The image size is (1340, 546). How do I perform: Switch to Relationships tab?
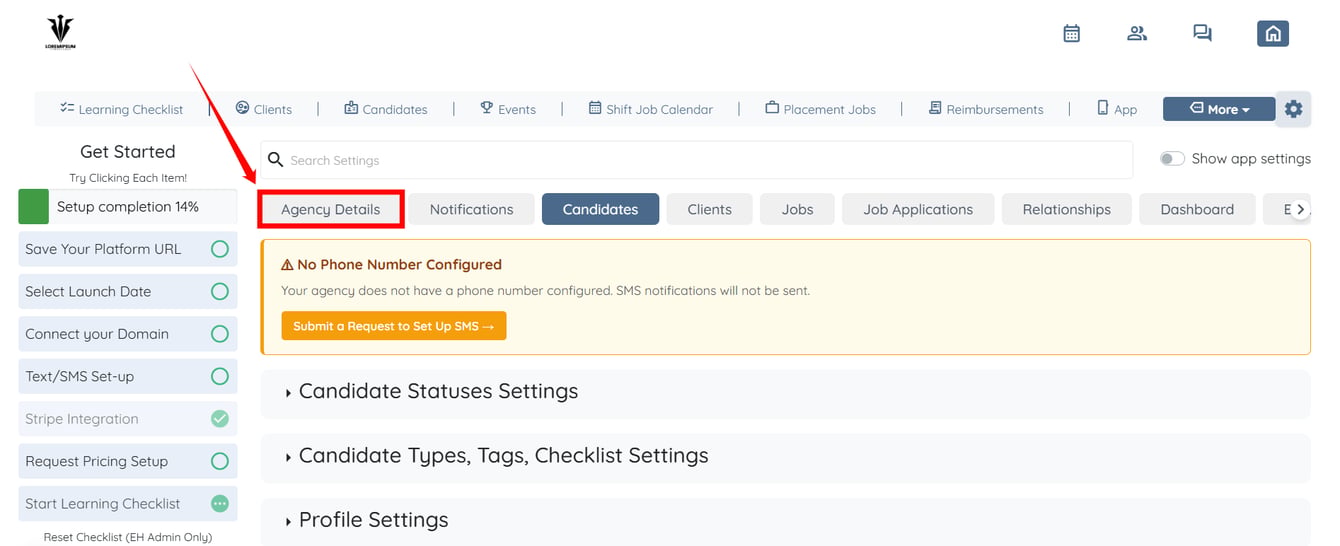pyautogui.click(x=1066, y=209)
